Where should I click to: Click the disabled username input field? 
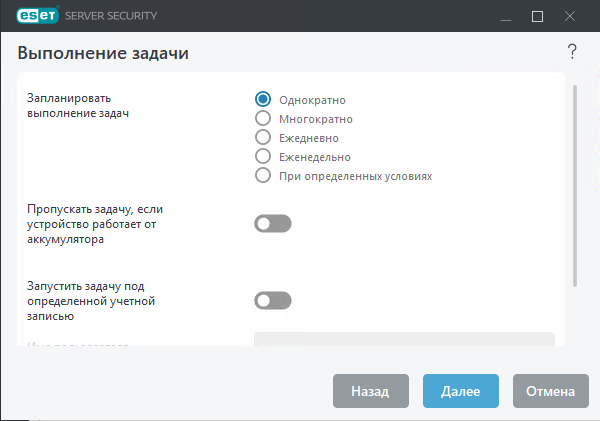[404, 339]
